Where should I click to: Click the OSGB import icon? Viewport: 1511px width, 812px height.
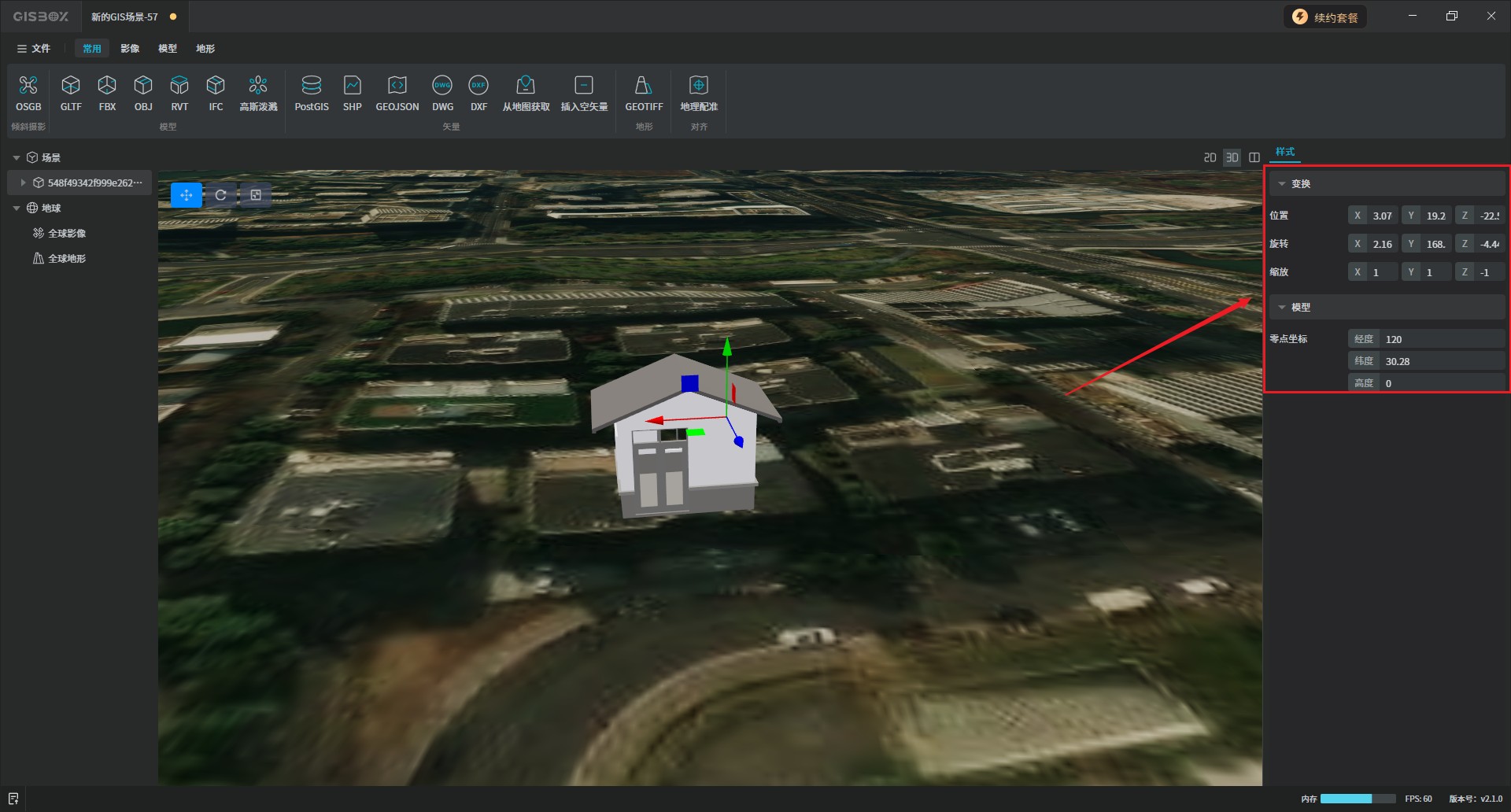pyautogui.click(x=28, y=93)
